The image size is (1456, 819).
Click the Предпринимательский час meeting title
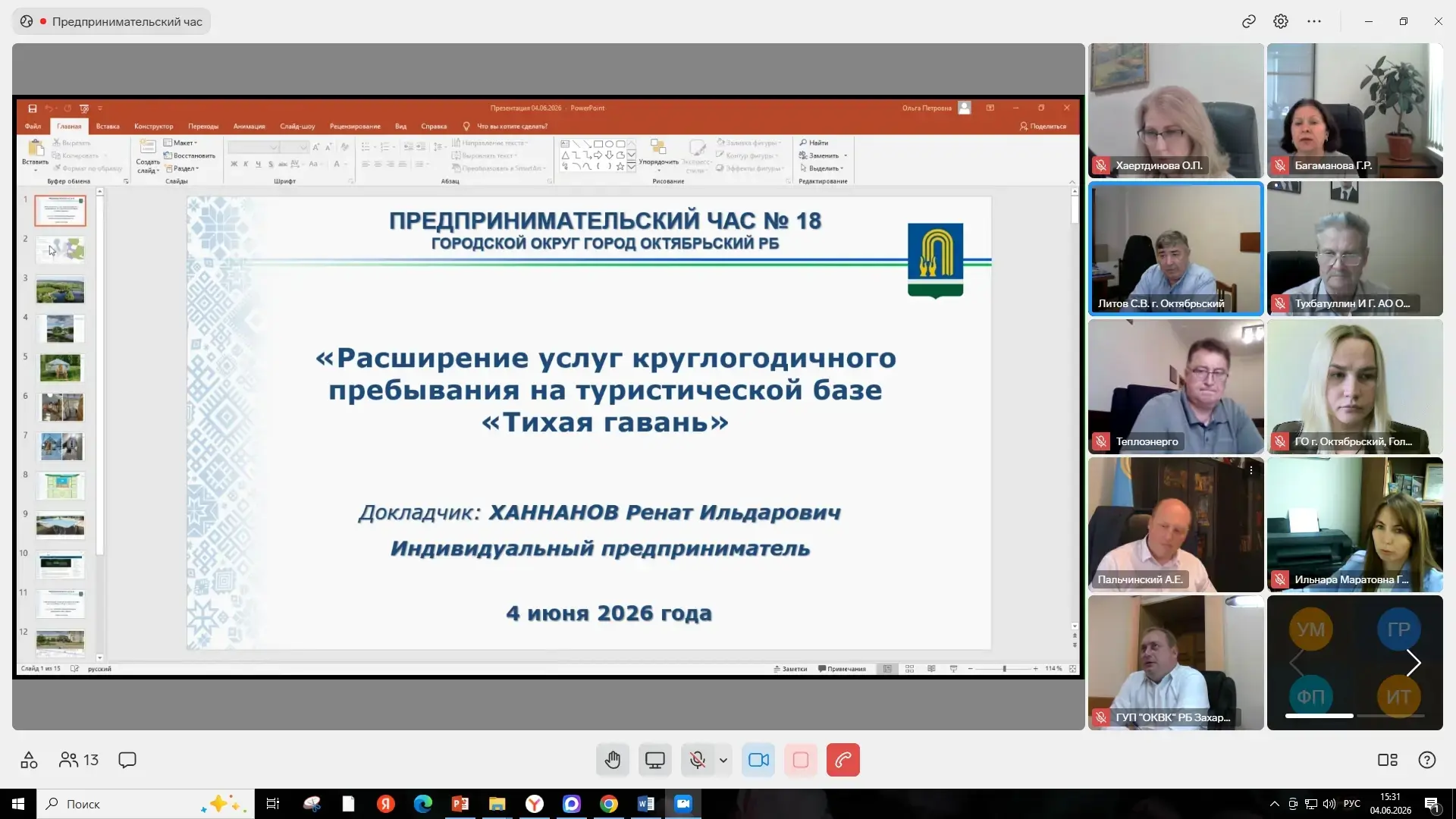pos(127,21)
